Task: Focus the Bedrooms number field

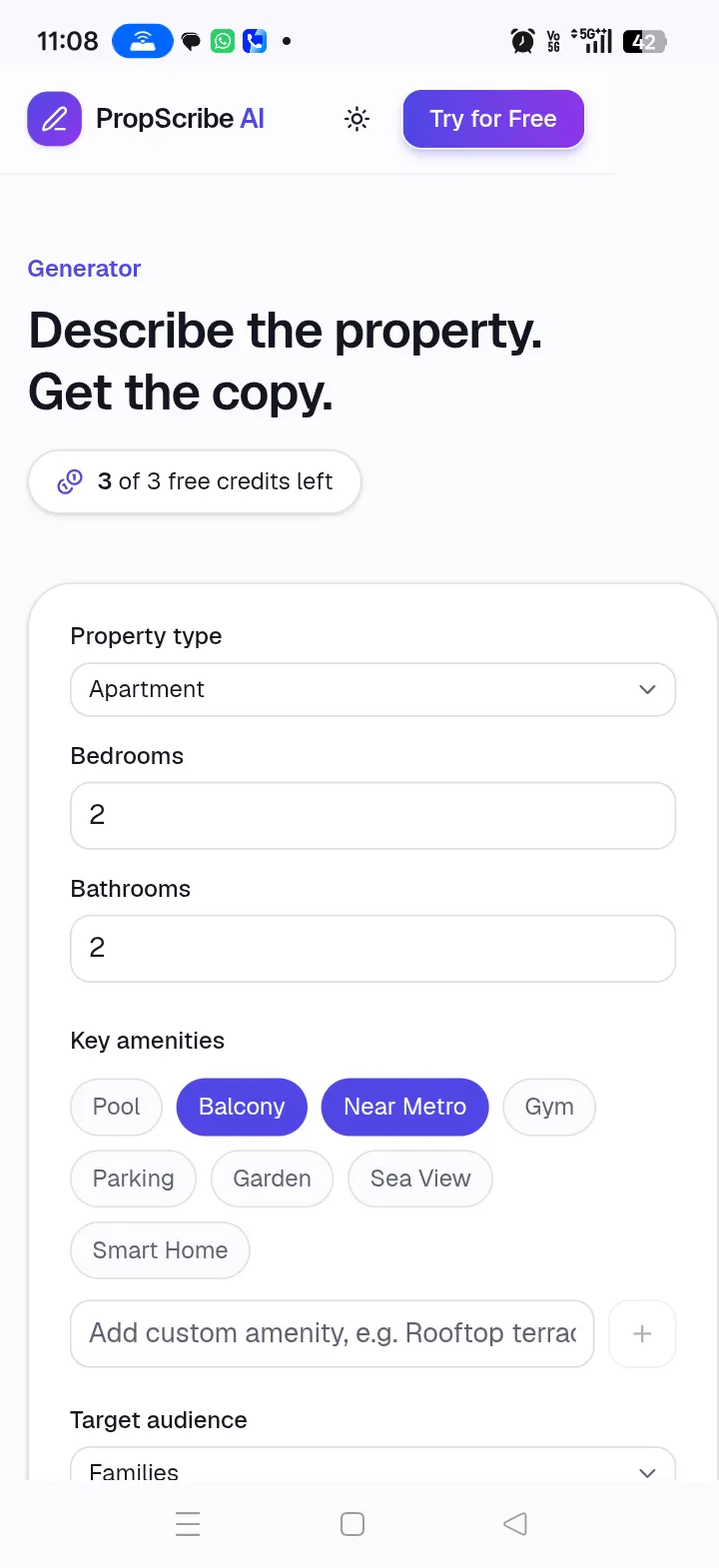Action: [x=373, y=816]
